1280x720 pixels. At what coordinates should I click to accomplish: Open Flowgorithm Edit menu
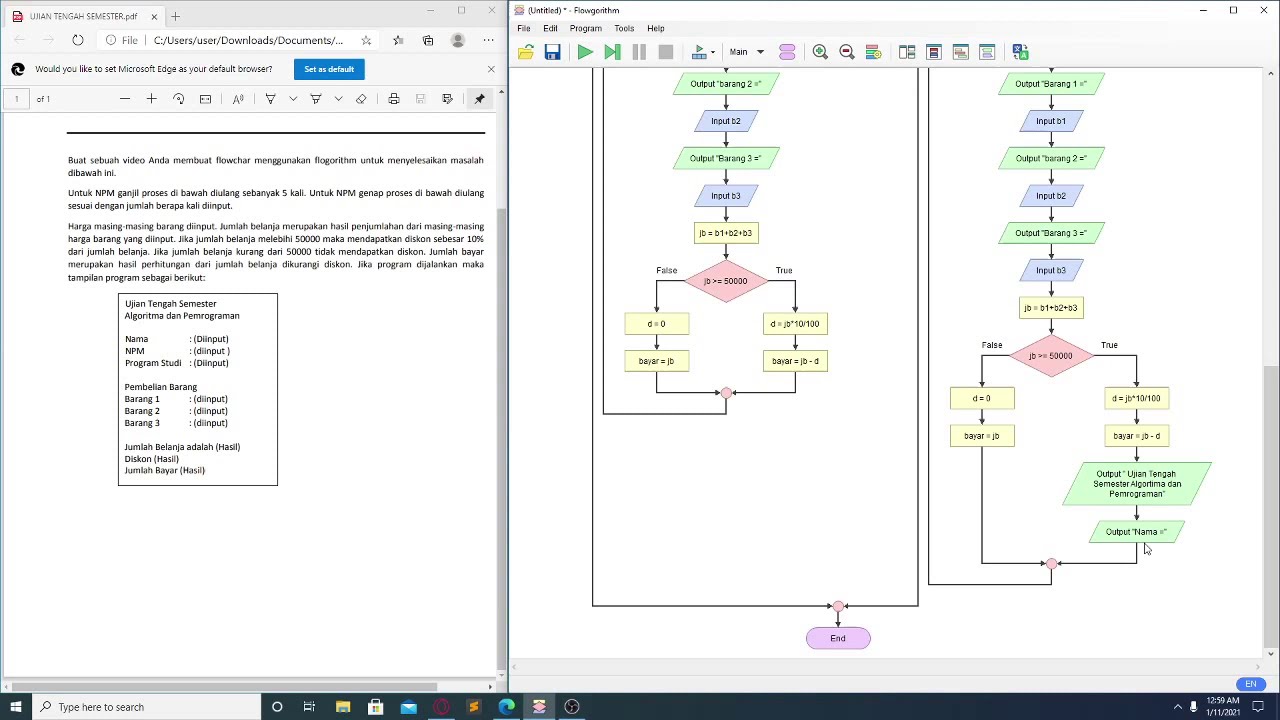(x=550, y=28)
